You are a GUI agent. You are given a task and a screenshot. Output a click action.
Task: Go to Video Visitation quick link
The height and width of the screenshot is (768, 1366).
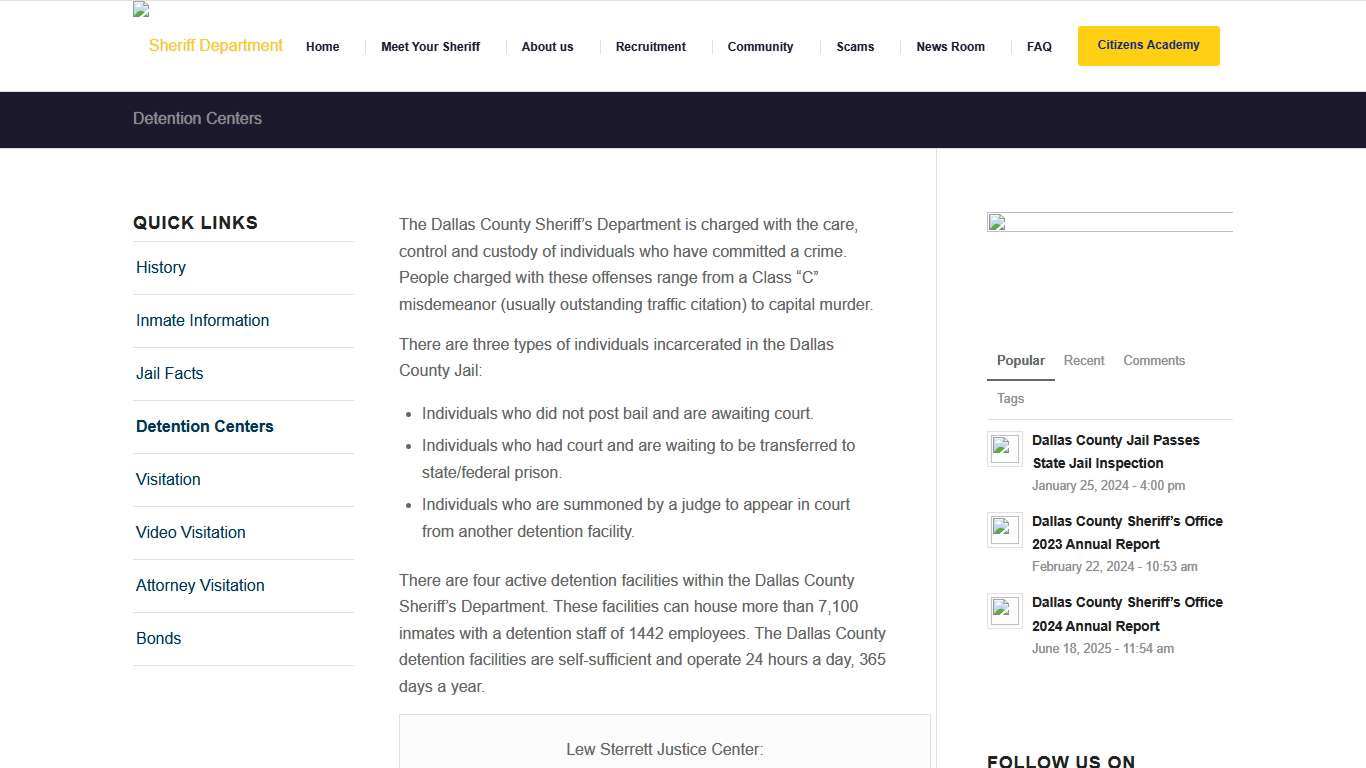tap(190, 533)
